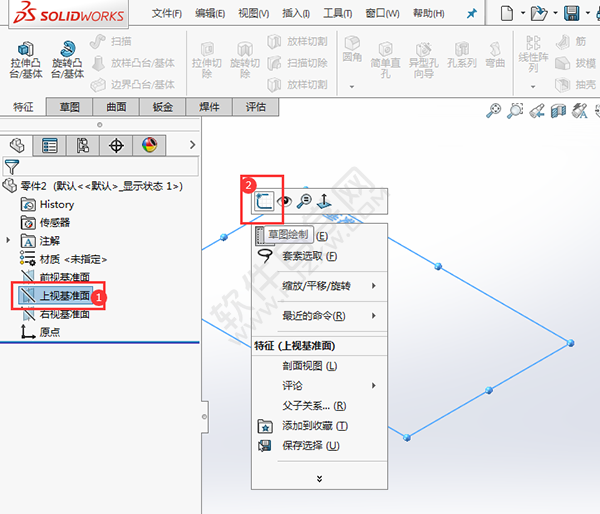Click Section View icon in view toolbar

tap(558, 111)
